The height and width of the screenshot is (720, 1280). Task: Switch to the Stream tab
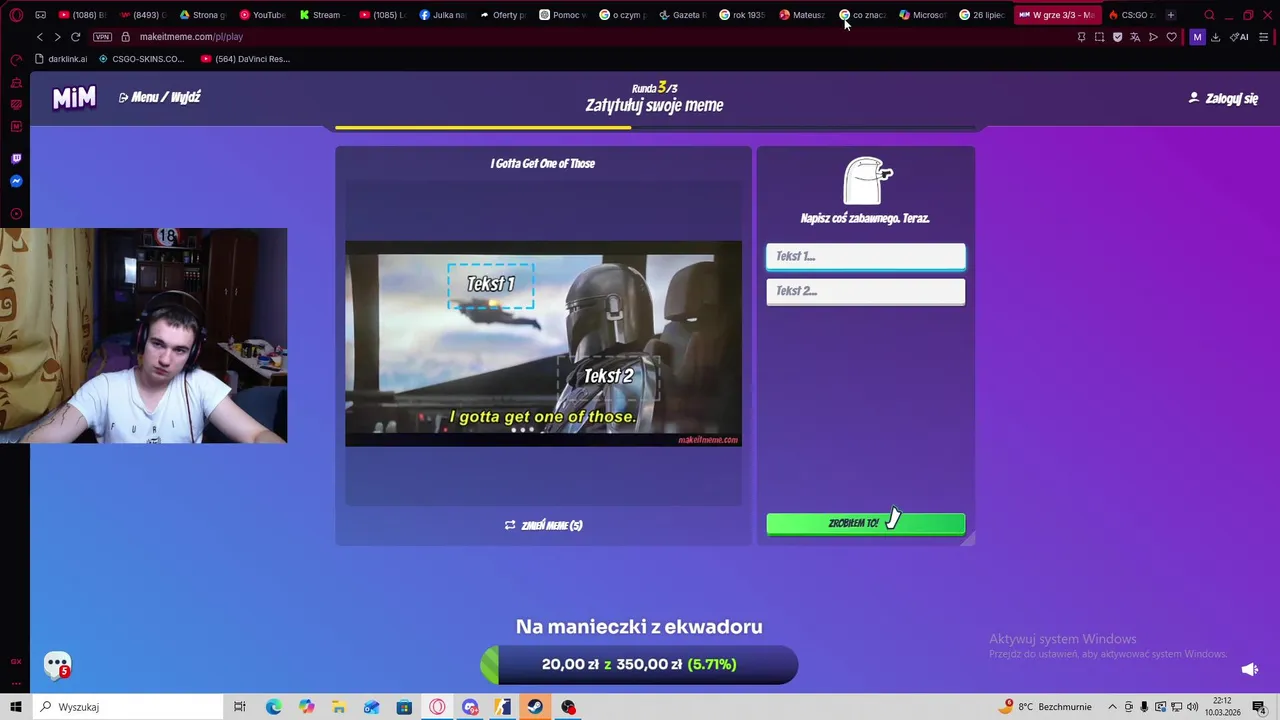[321, 15]
